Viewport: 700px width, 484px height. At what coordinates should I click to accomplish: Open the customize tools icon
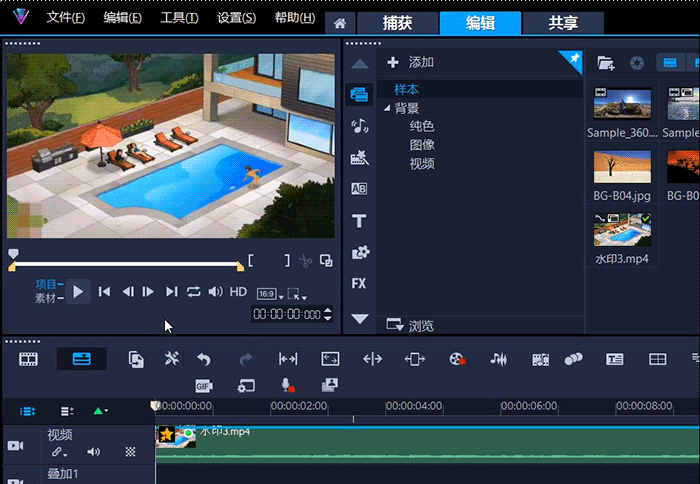(171, 359)
